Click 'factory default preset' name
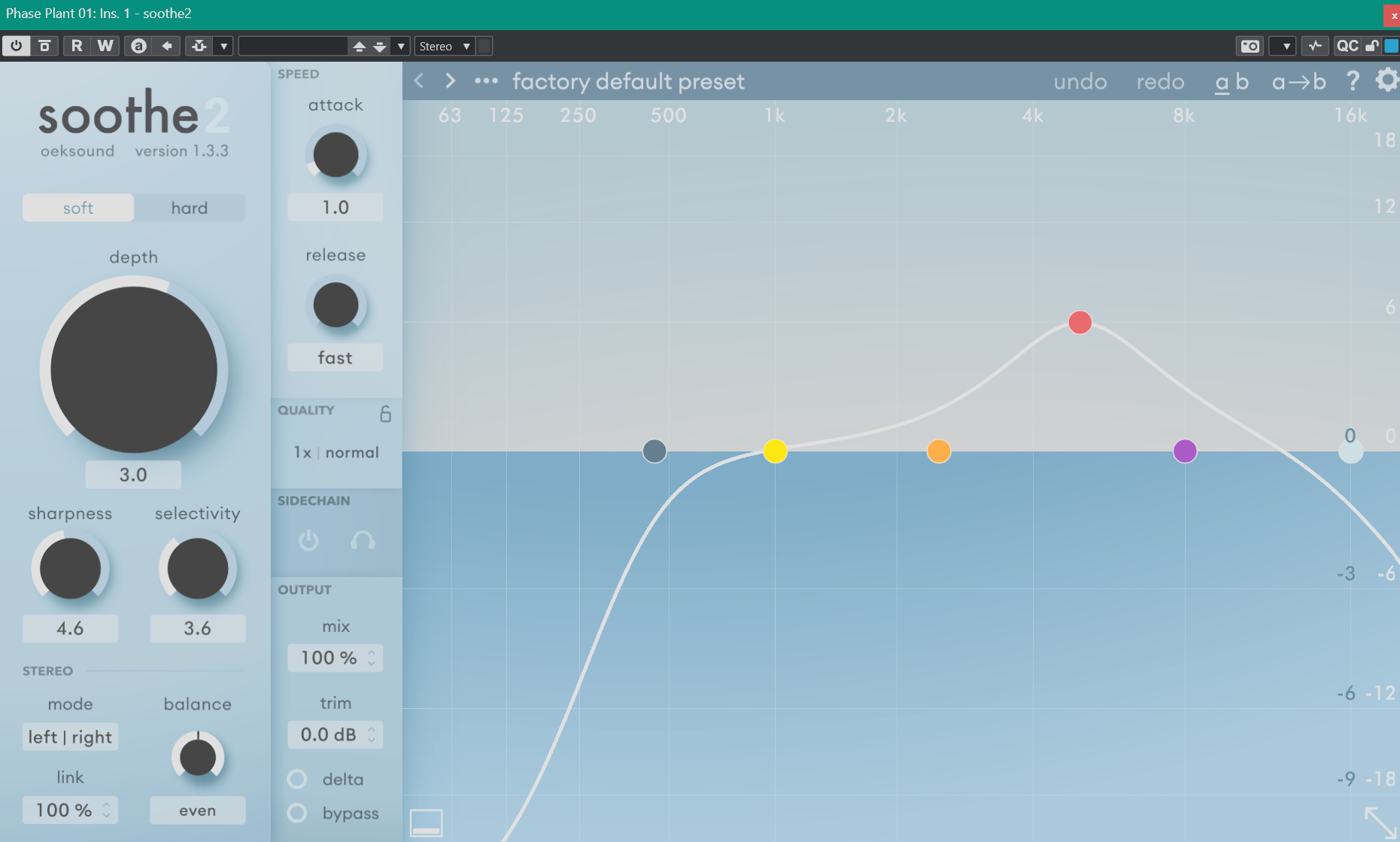1400x842 pixels. coord(628,81)
